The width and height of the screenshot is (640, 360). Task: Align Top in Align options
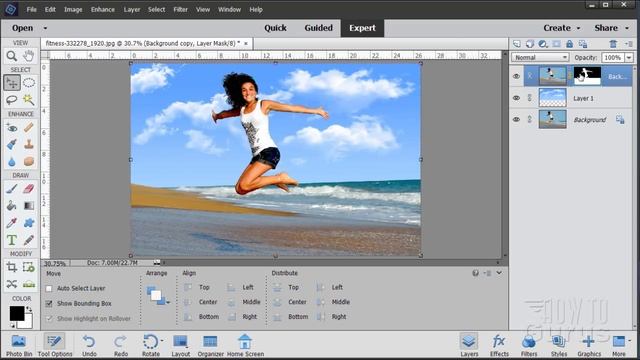[197, 287]
